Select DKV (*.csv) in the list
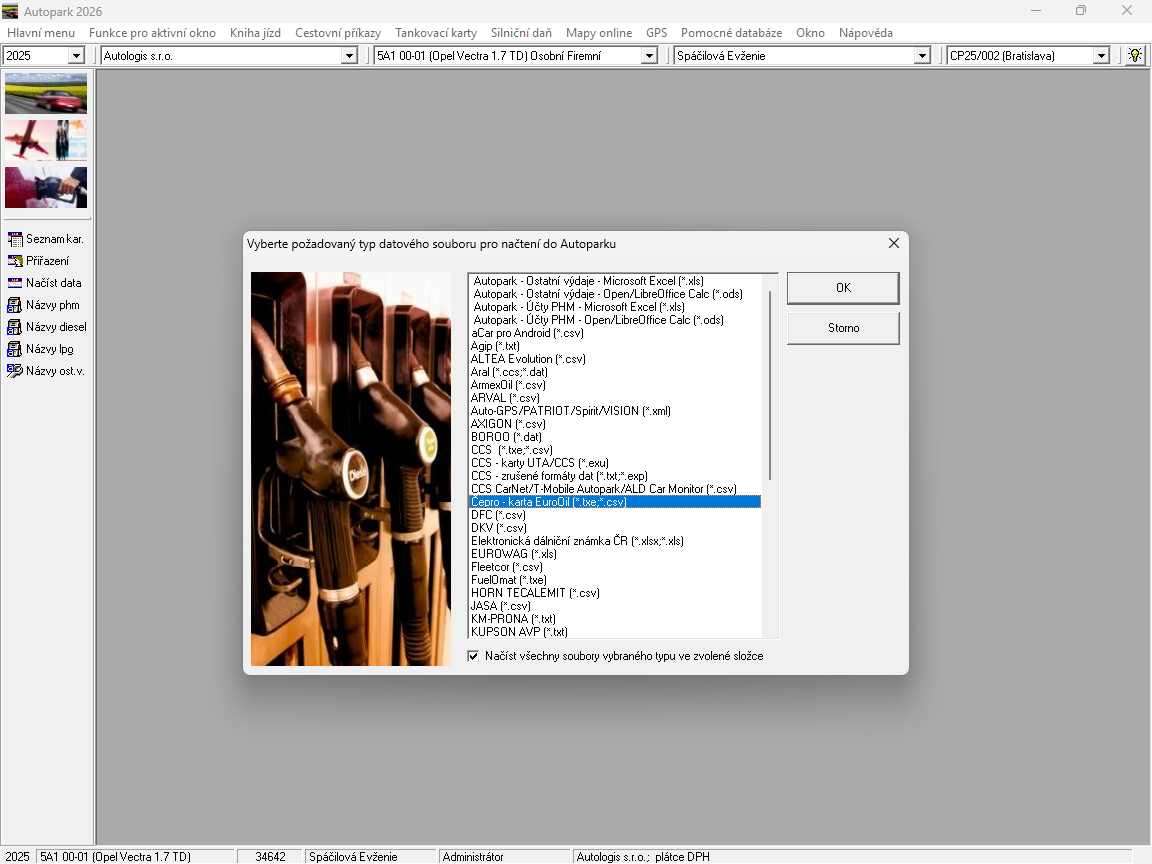 (x=499, y=528)
